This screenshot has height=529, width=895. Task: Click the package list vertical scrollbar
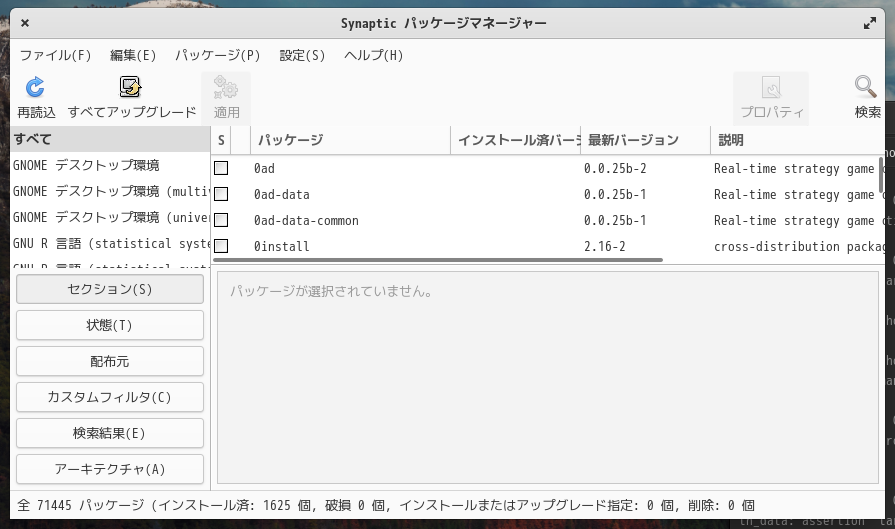pyautogui.click(x=881, y=175)
